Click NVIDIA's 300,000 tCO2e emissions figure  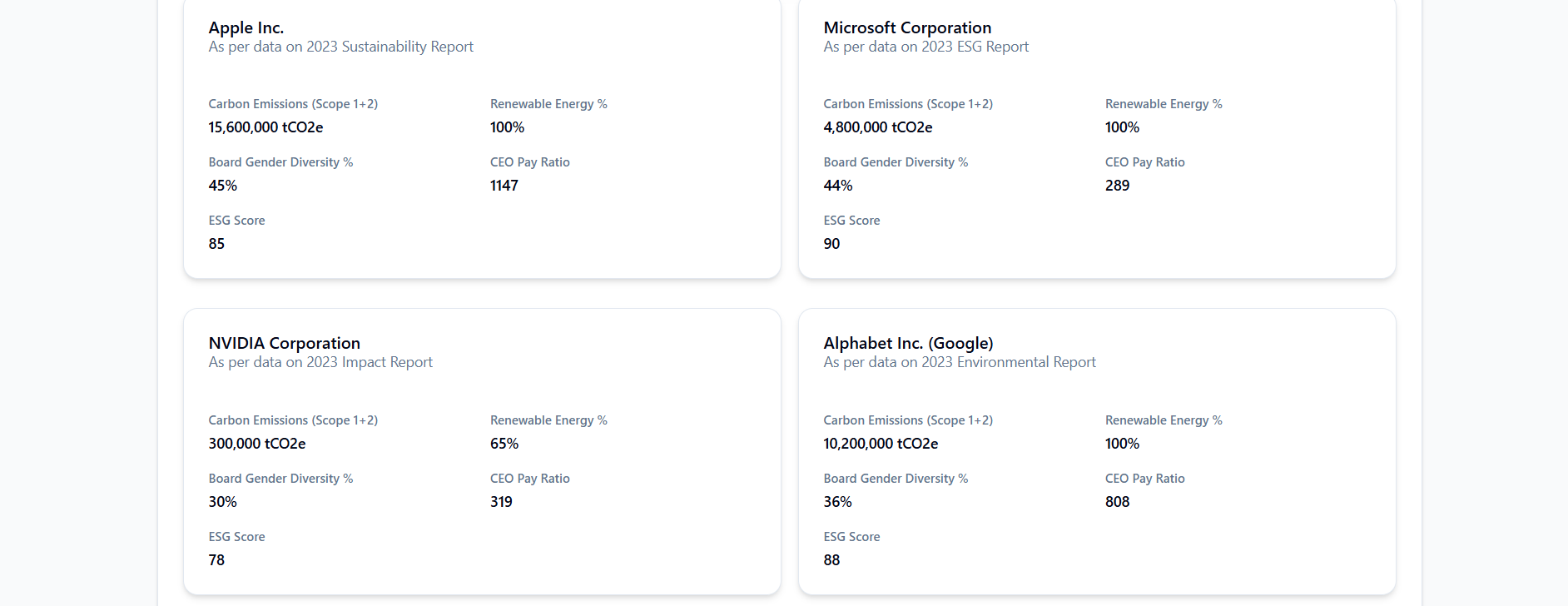pyautogui.click(x=256, y=444)
